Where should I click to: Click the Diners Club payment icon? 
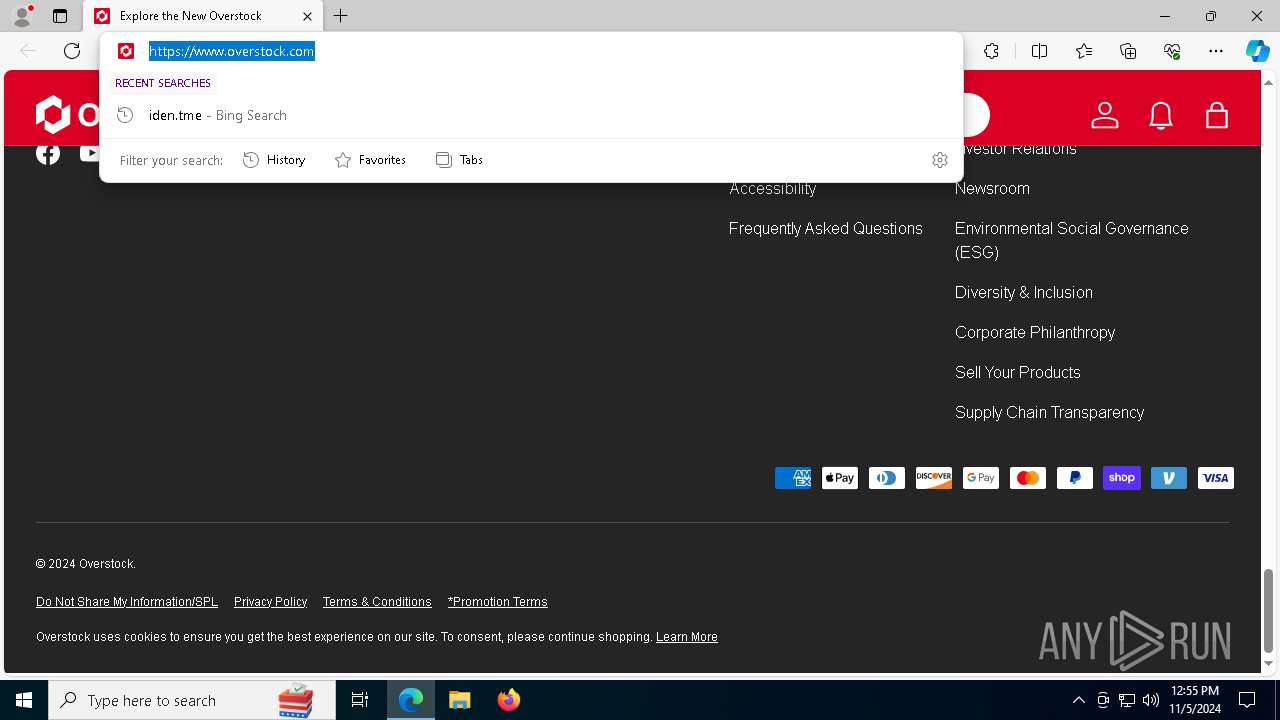point(887,478)
